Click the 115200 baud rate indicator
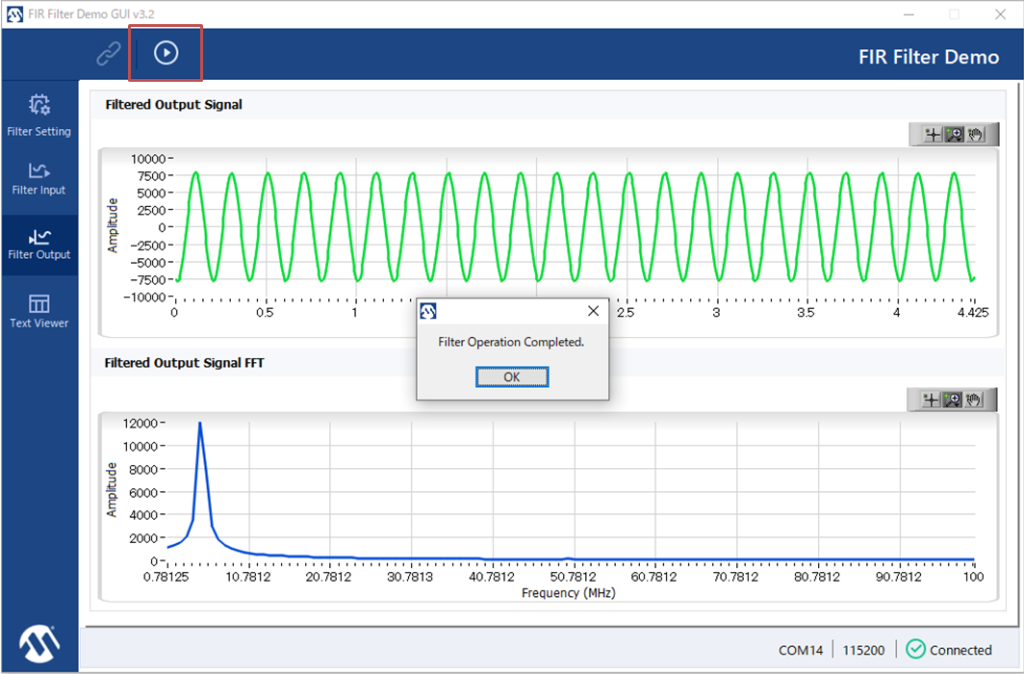Image resolution: width=1024 pixels, height=674 pixels. click(x=862, y=650)
